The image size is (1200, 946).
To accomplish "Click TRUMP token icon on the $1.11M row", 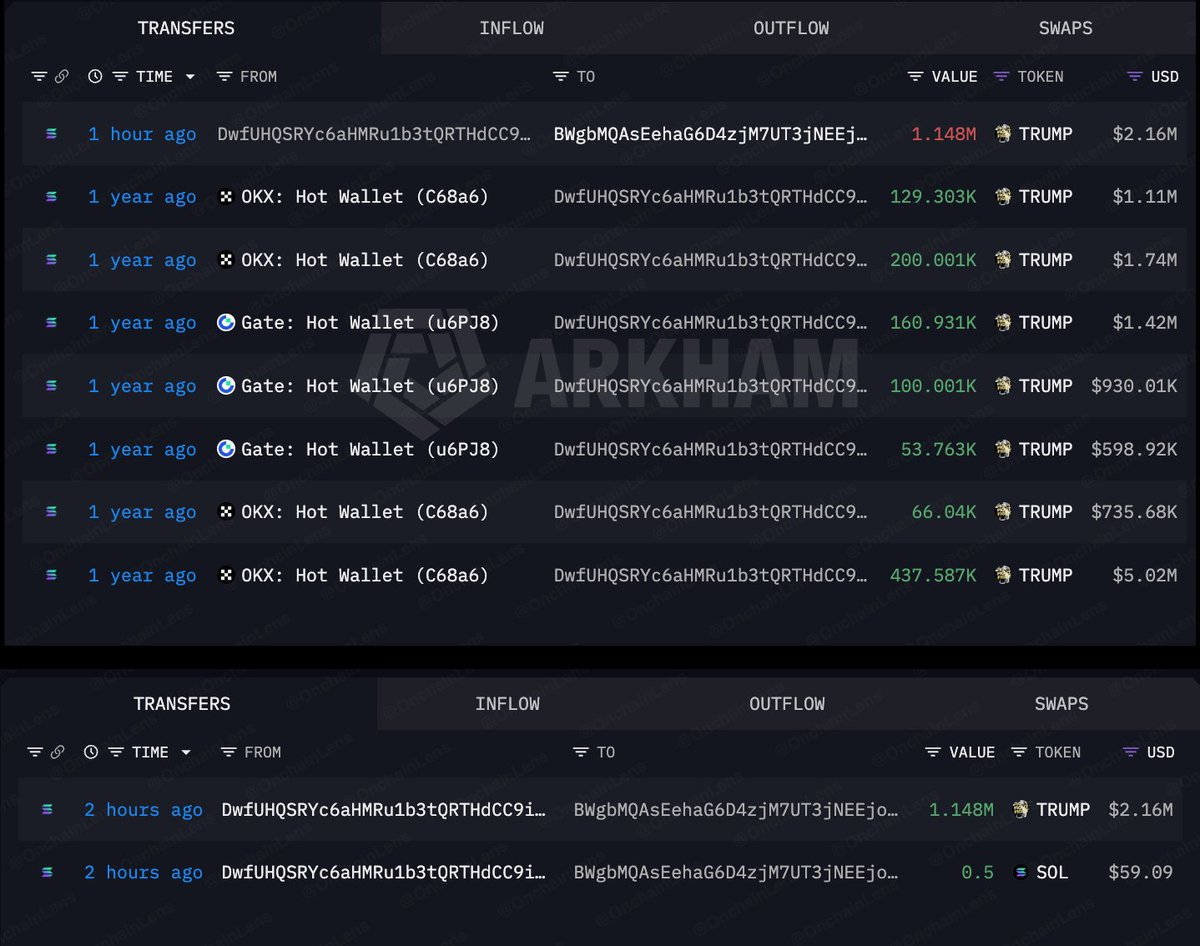I will tap(1004, 197).
